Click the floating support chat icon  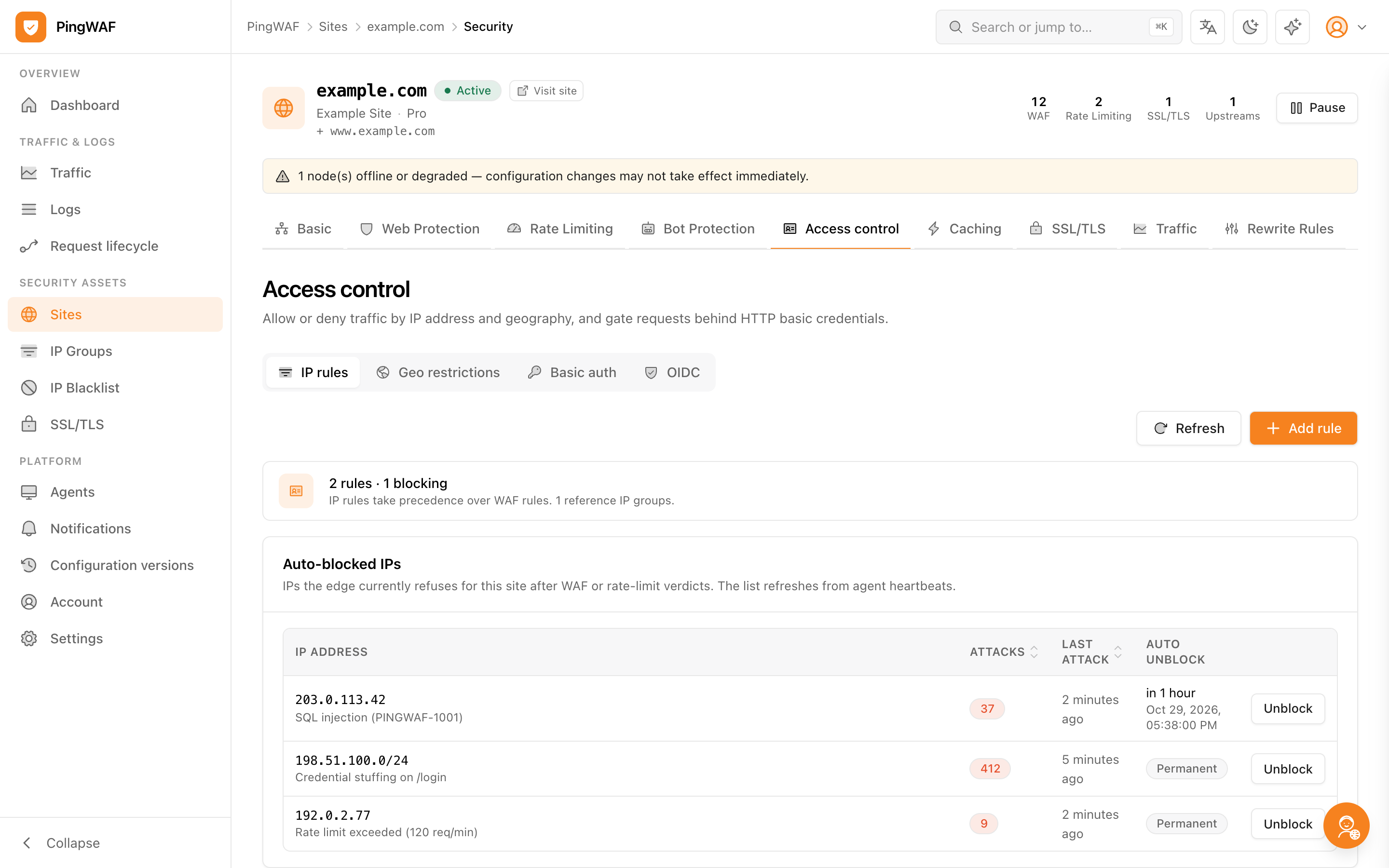[x=1347, y=826]
